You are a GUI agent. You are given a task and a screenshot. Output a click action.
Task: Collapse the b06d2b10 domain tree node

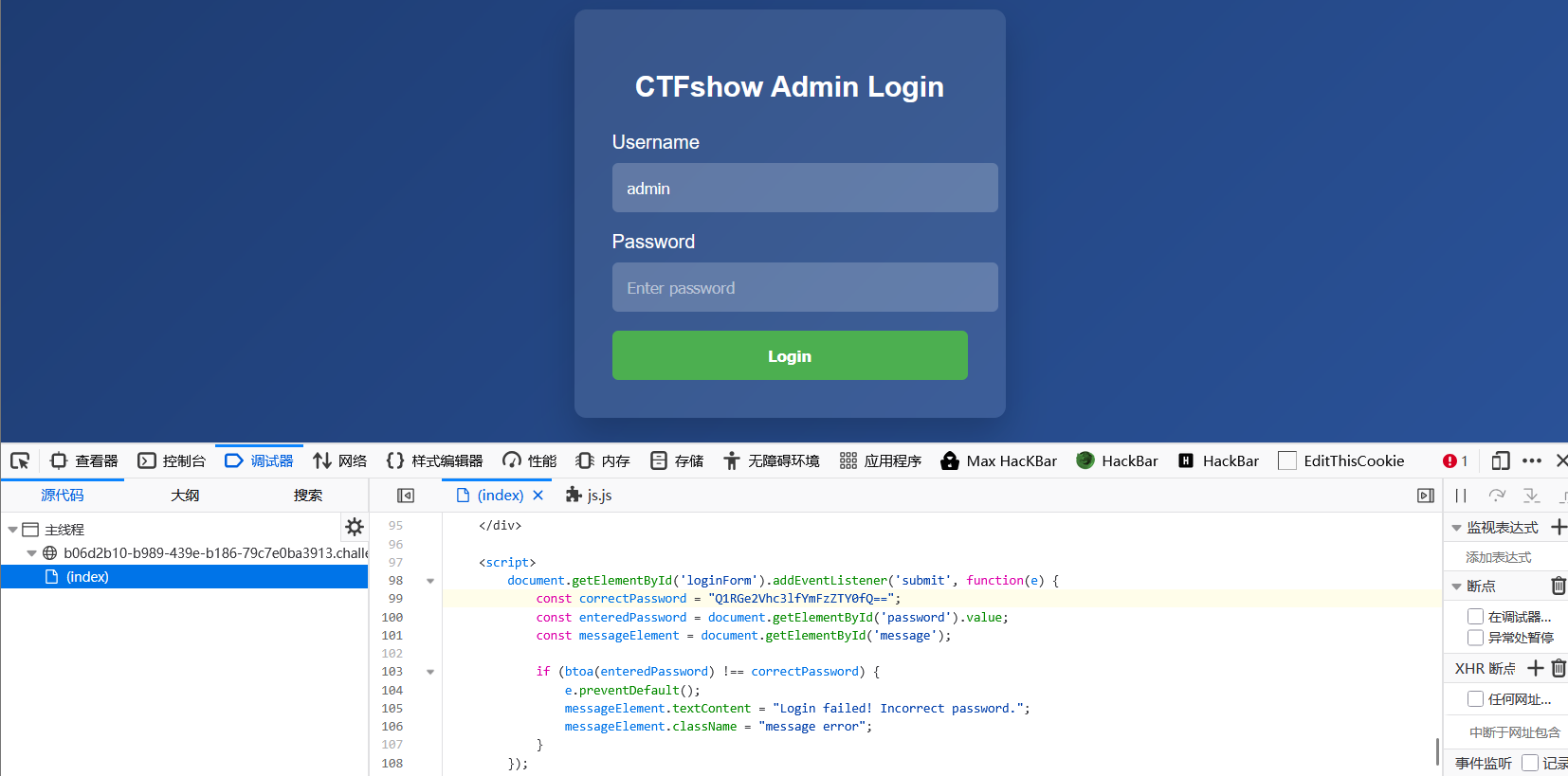click(31, 553)
